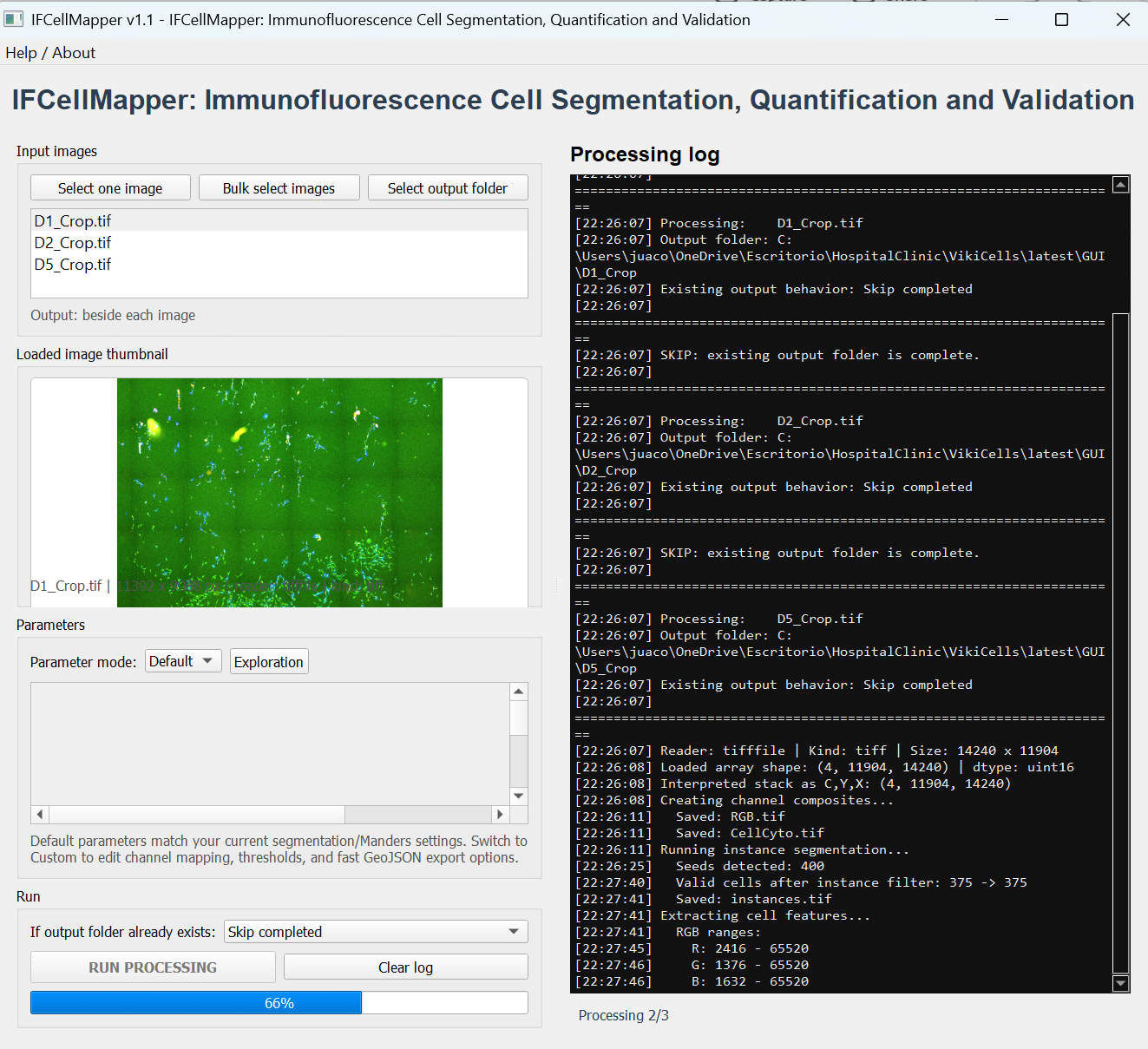Click the processing log vertical scrollbar thumb

click(1121, 644)
